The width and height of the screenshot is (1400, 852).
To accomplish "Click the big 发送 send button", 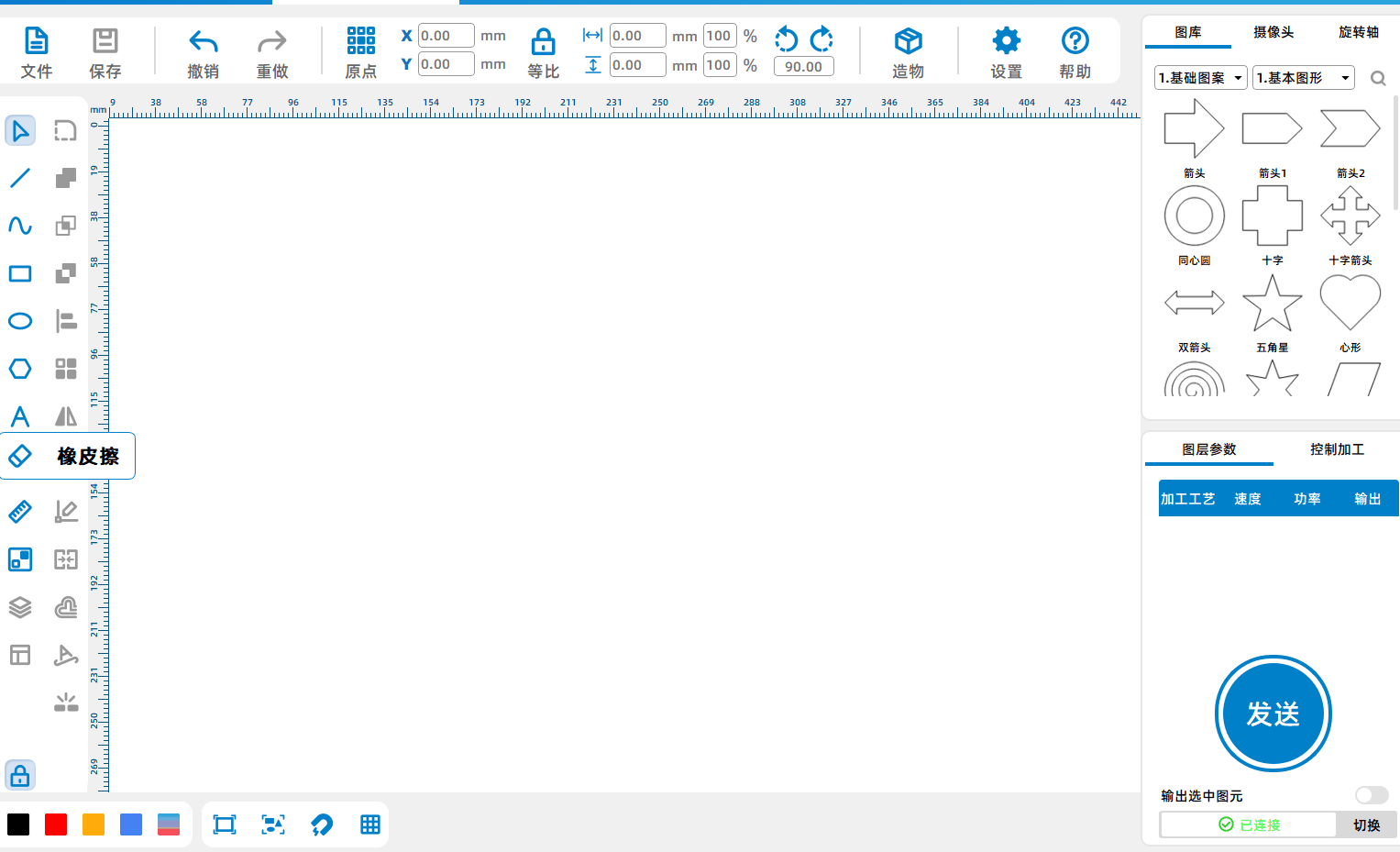I will tap(1273, 714).
